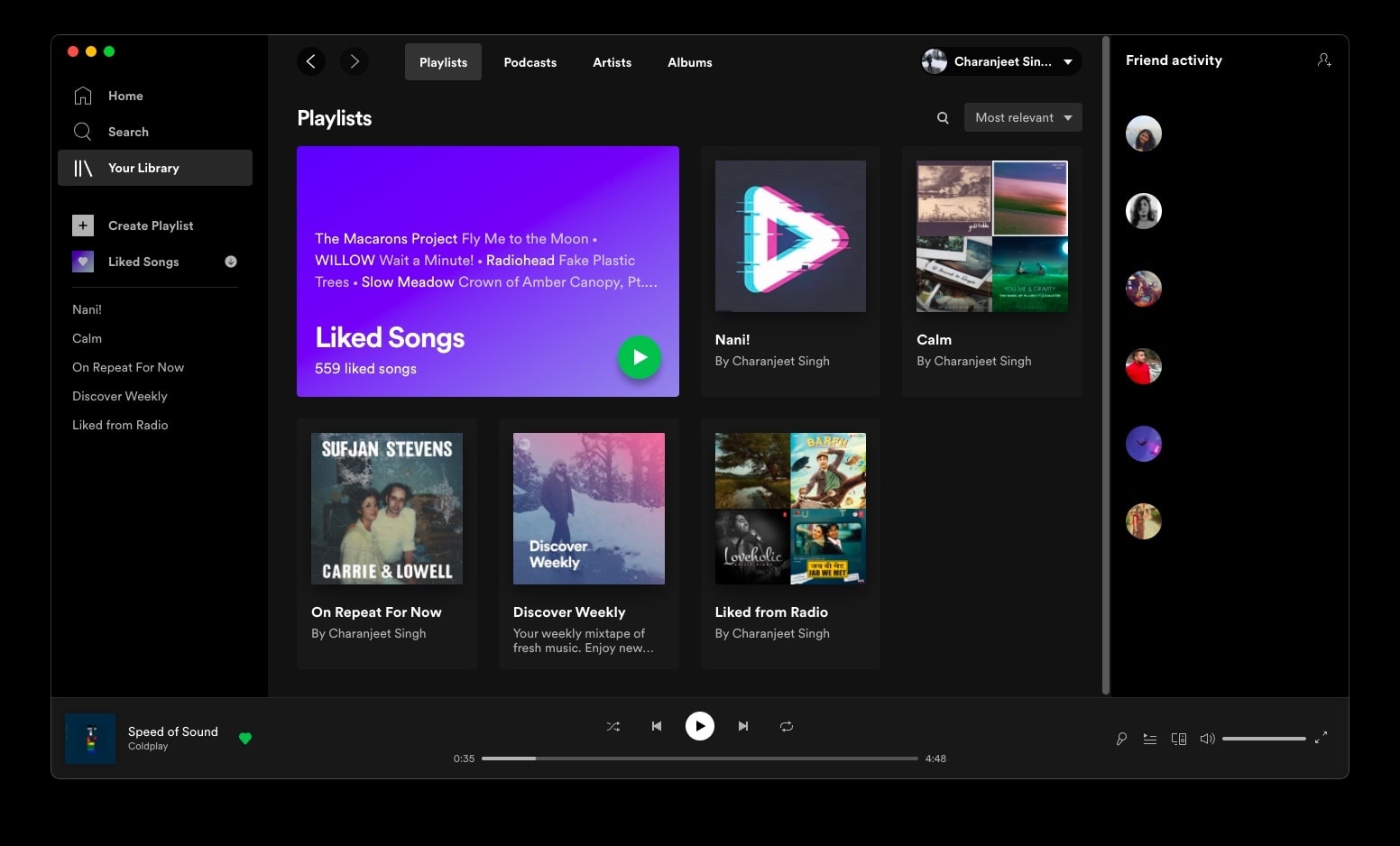Click the Add Friend icon in Friend activity
Image resolution: width=1400 pixels, height=846 pixels.
coord(1323,60)
